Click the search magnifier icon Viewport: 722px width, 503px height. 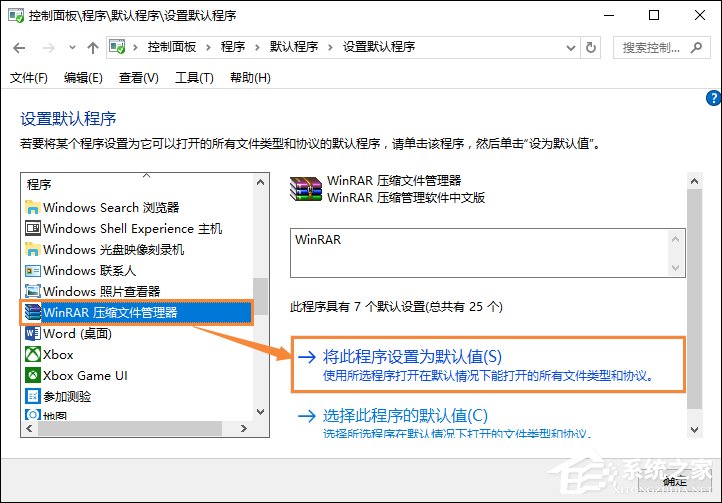697,47
